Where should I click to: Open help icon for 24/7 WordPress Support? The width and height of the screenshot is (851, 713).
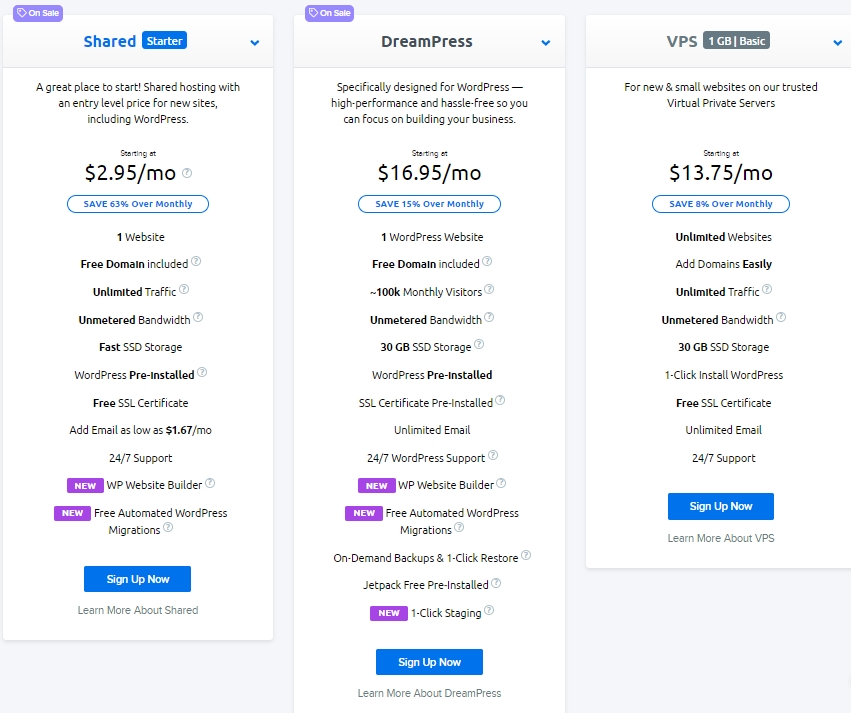click(x=493, y=455)
